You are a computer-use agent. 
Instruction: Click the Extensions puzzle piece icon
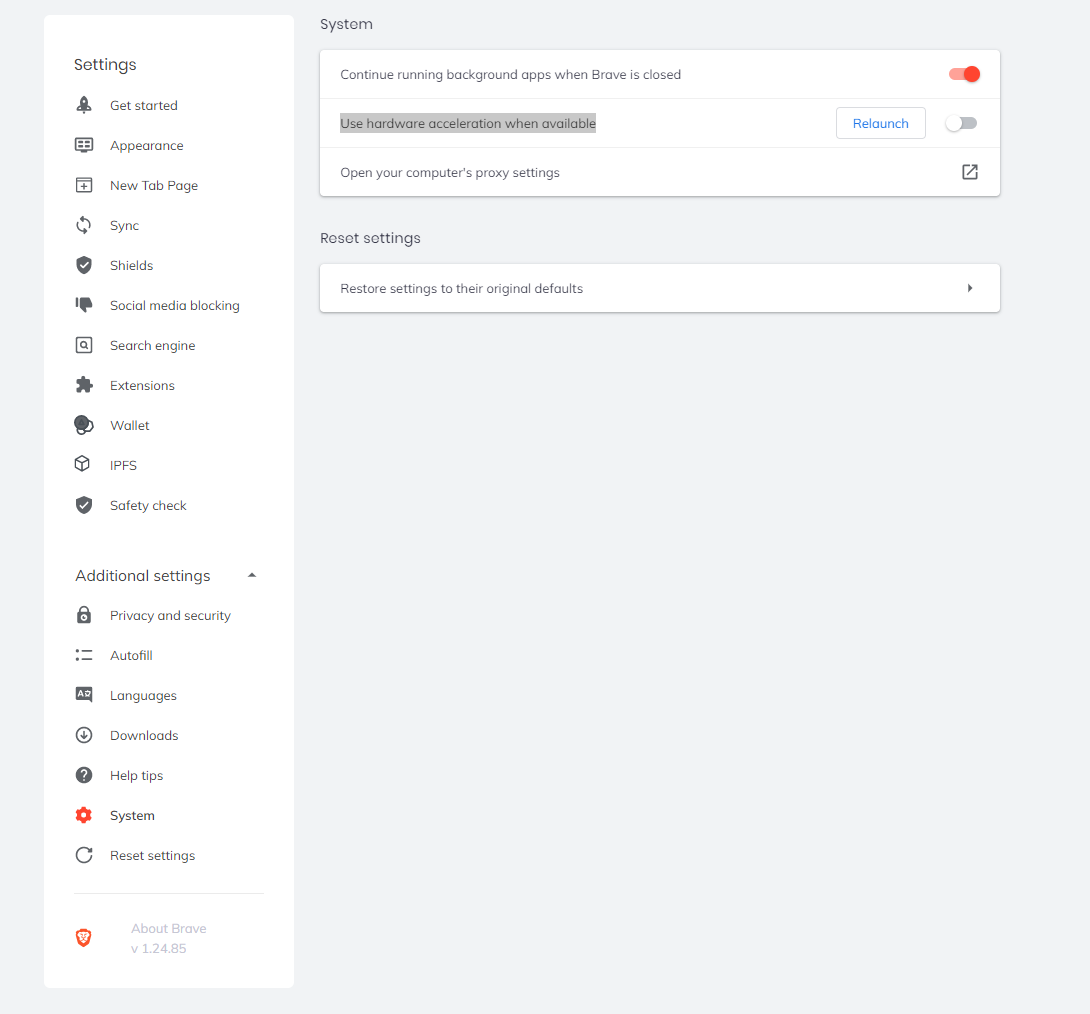tap(83, 385)
